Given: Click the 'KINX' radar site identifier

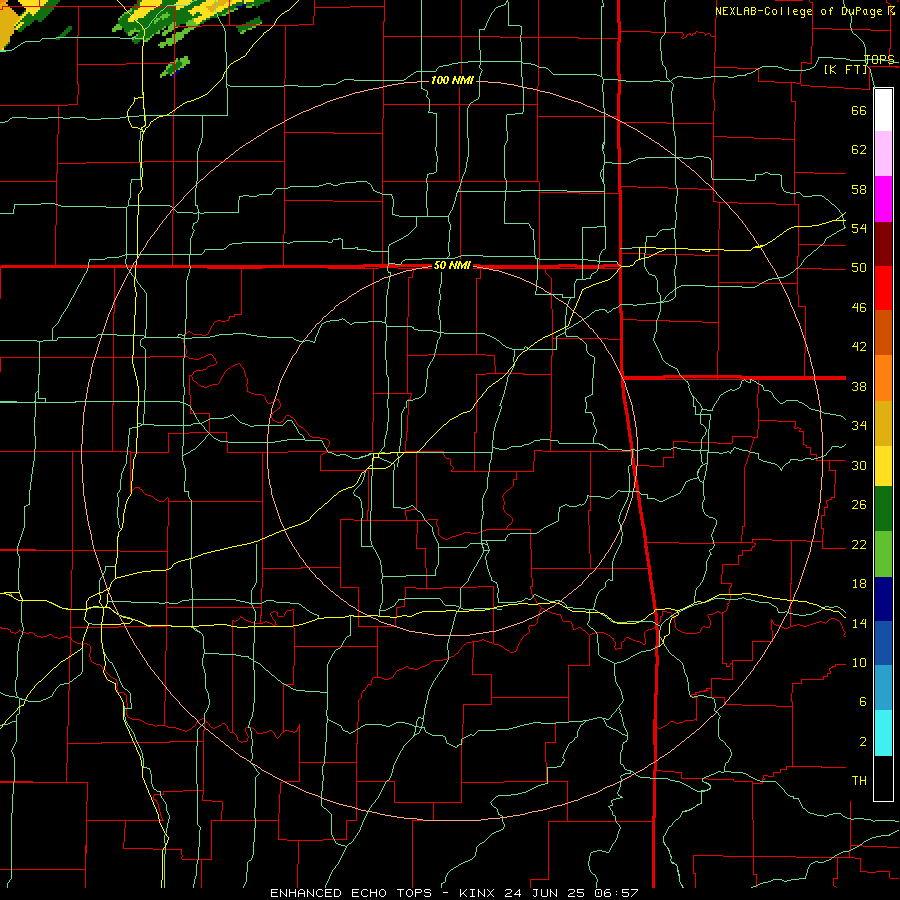Looking at the screenshot, I should tap(478, 893).
